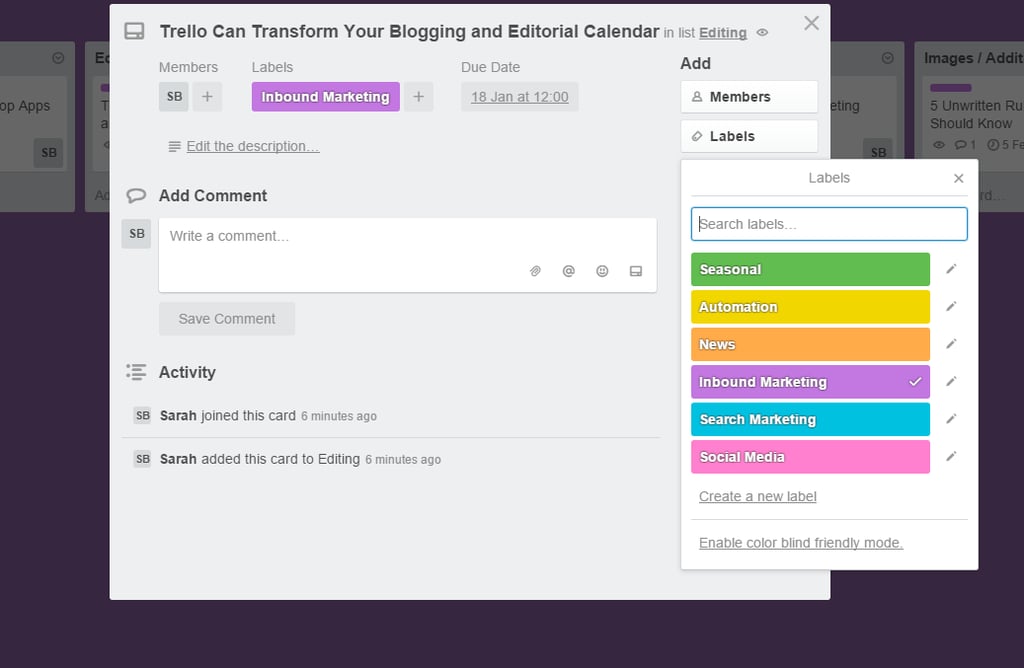Screen dimensions: 1024x668
Task: Open the Members button in Add section
Action: pyautogui.click(x=749, y=97)
